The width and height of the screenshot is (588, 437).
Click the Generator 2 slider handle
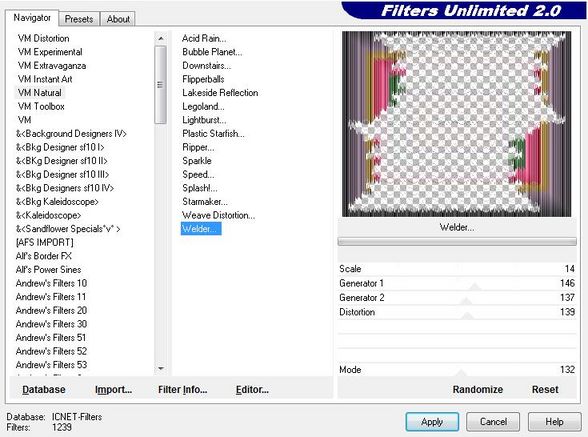point(466,301)
